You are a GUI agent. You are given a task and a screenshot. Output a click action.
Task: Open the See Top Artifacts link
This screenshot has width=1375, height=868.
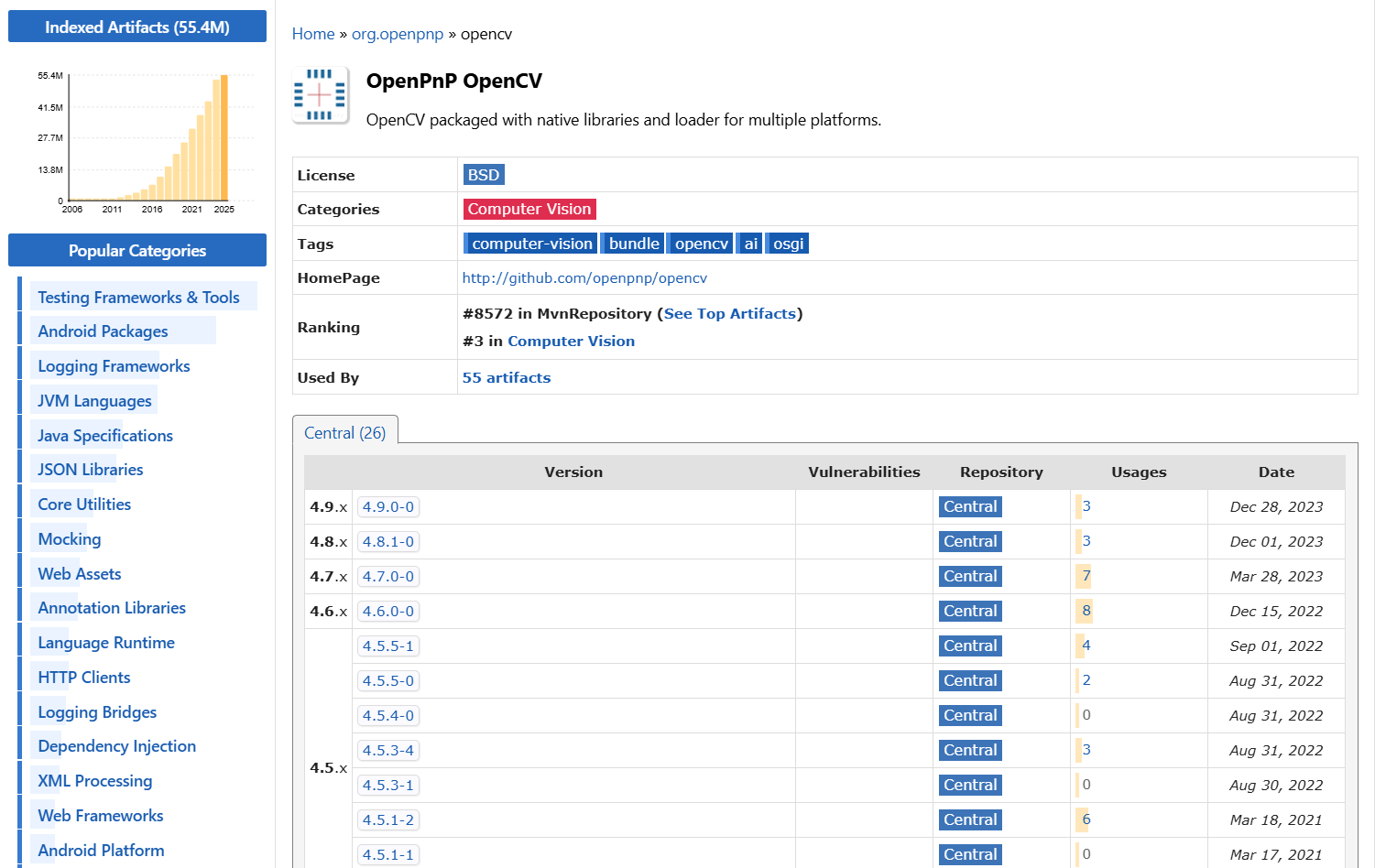point(730,313)
